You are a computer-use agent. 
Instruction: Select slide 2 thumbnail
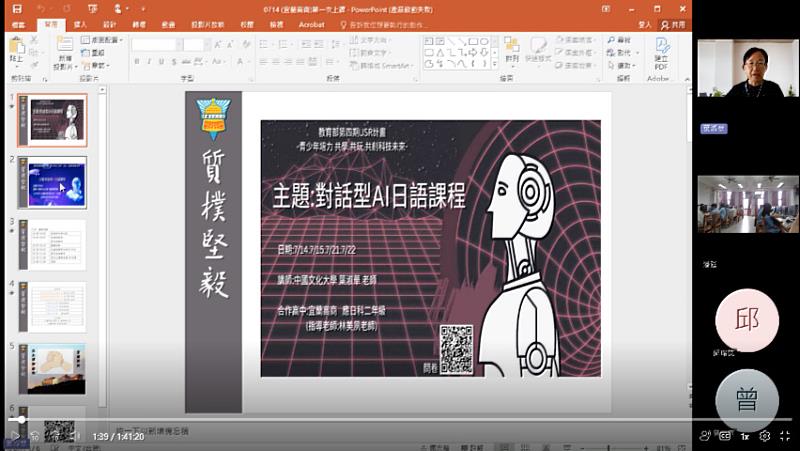pyautogui.click(x=53, y=182)
